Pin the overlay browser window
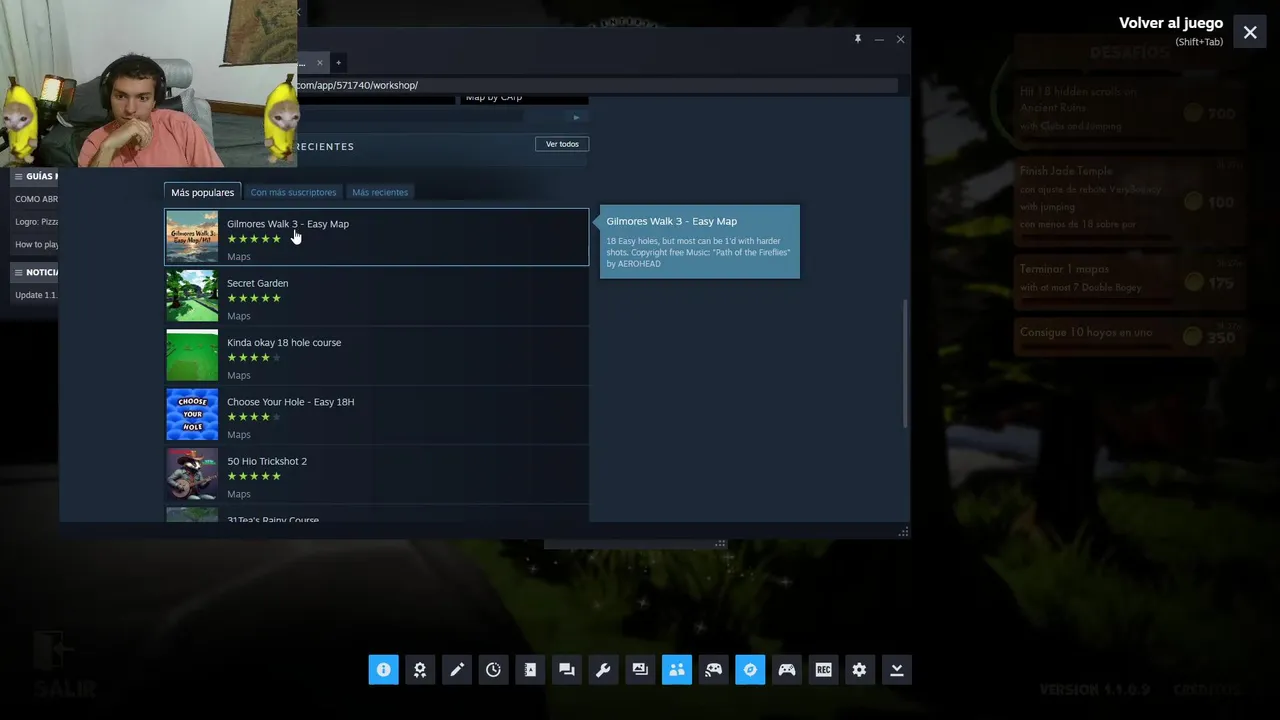The image size is (1280, 720). (857, 39)
